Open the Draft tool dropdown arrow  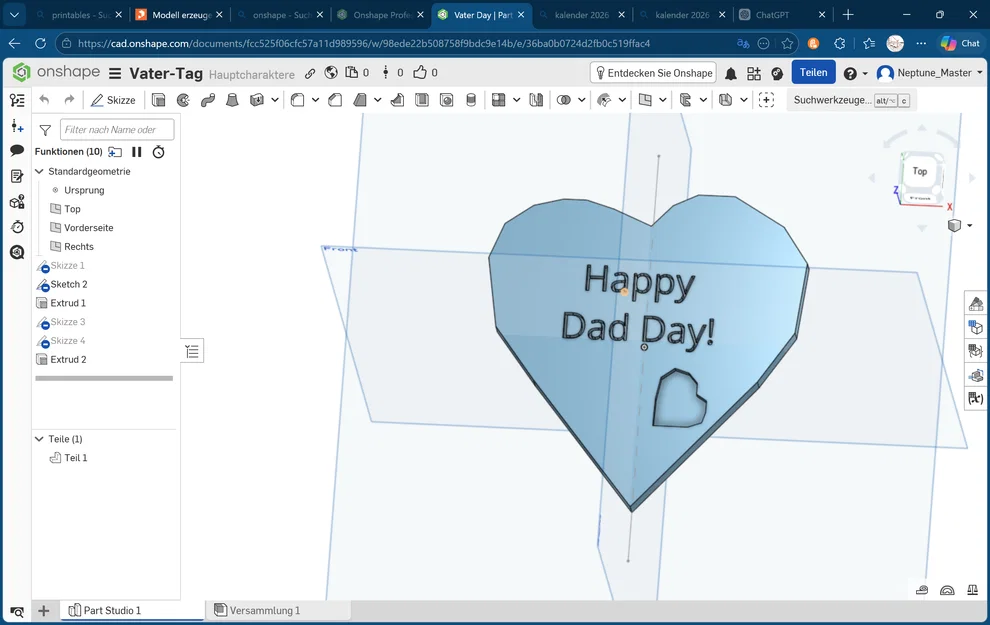(378, 100)
